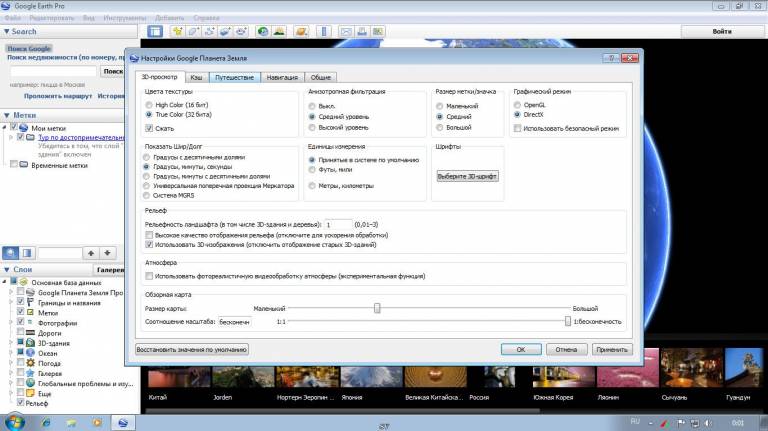Screen dimensions: 768x431
Task: Toggle the Сжать checkbox
Action: (149, 128)
